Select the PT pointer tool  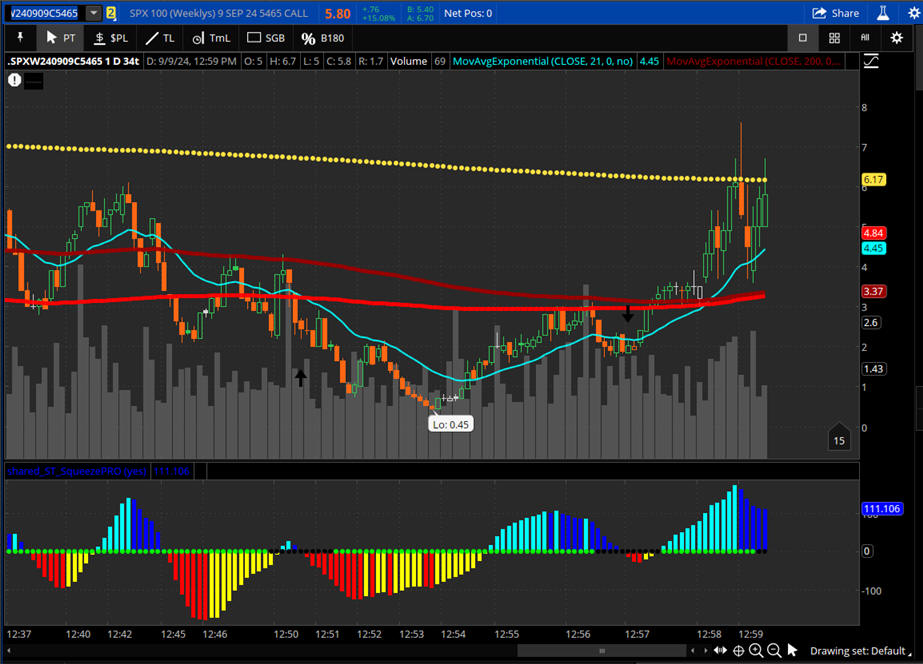60,37
